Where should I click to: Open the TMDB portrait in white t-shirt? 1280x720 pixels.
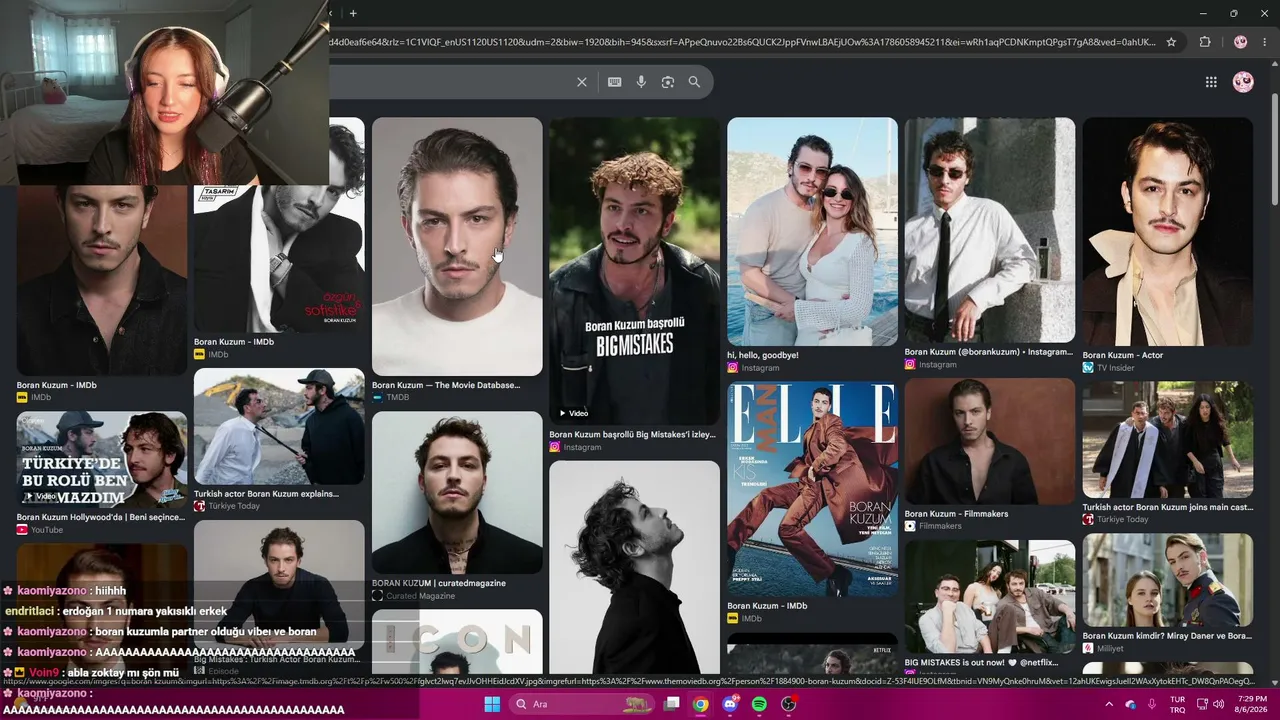(457, 247)
